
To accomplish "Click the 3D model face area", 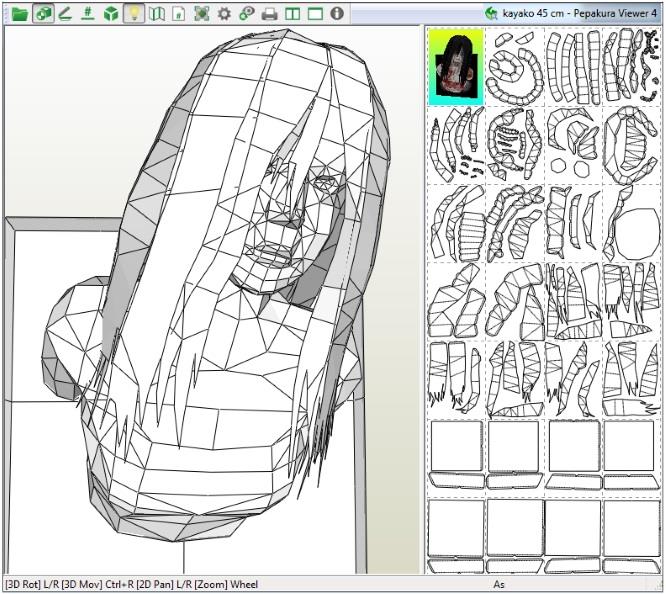I will (x=285, y=225).
